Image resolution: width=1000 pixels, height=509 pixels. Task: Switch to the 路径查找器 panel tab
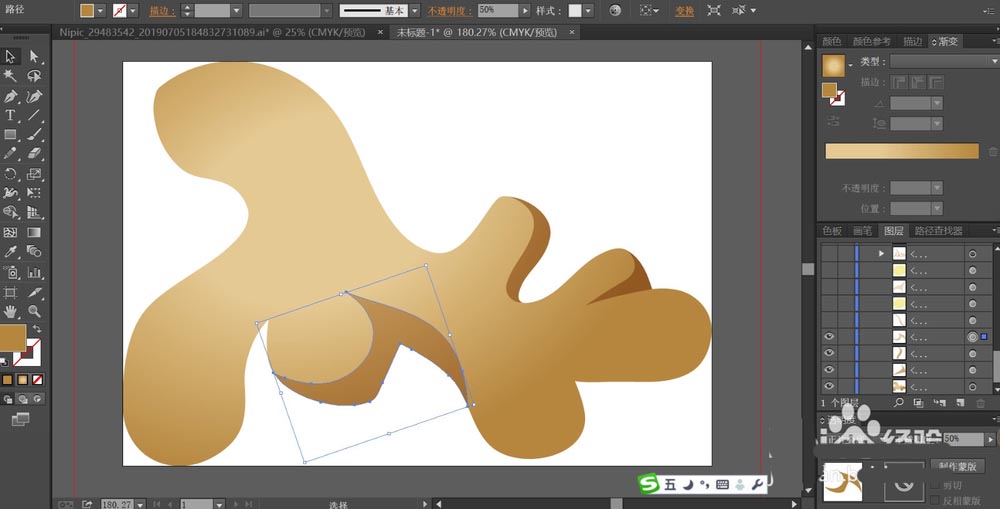938,231
